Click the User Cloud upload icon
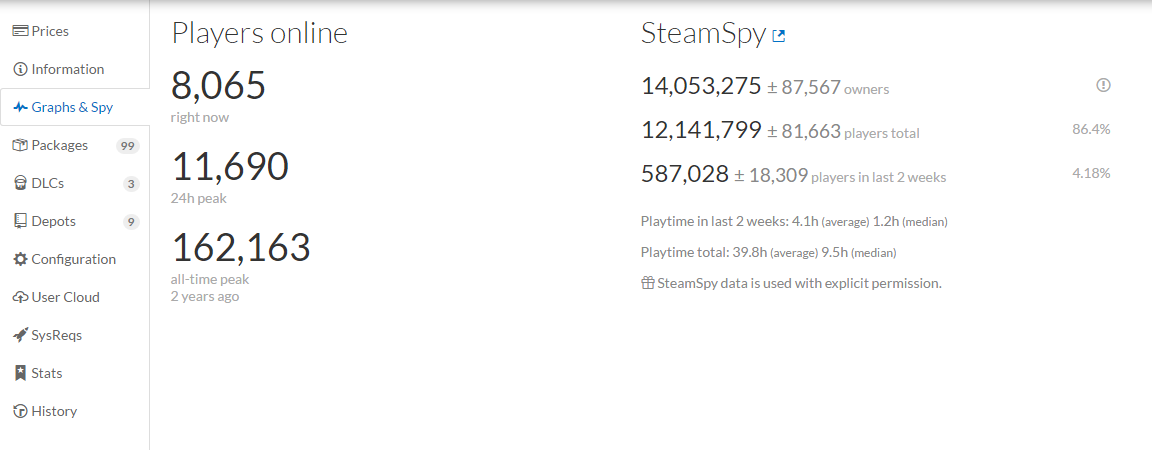The width and height of the screenshot is (1152, 465). tap(20, 297)
